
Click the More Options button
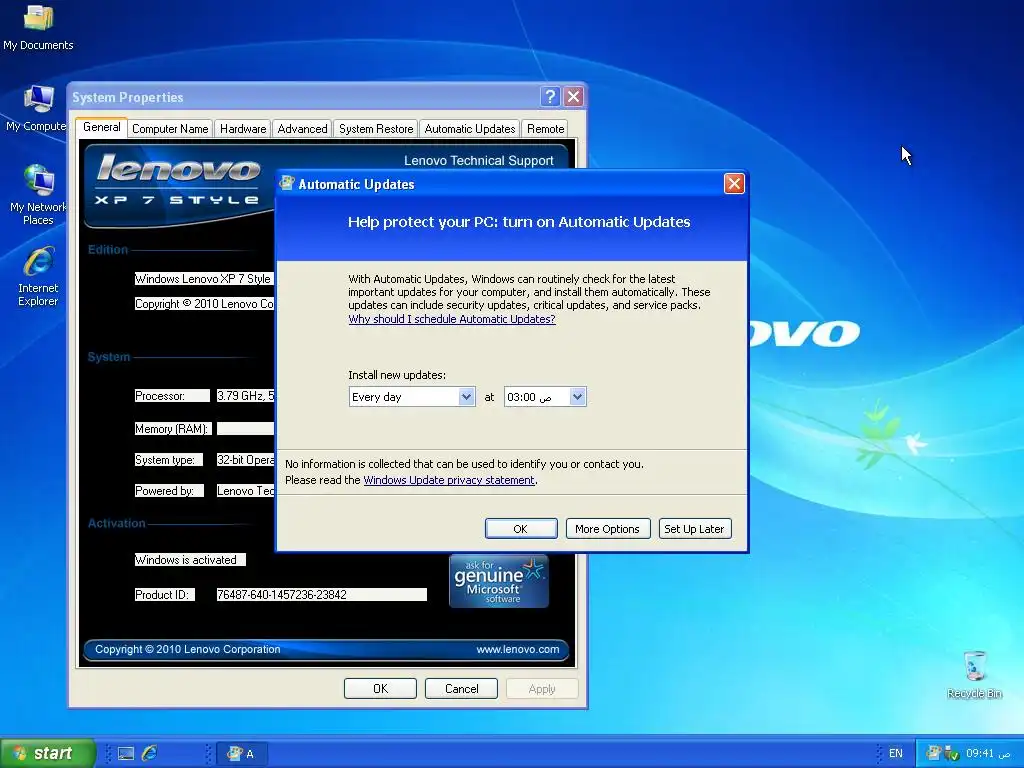pyautogui.click(x=607, y=528)
